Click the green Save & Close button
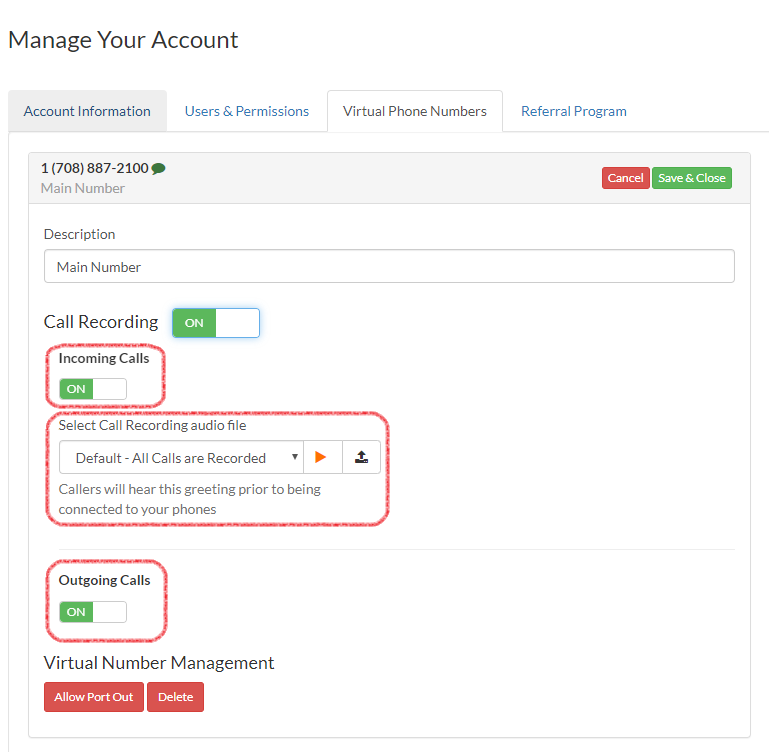This screenshot has width=769, height=752. 691,178
